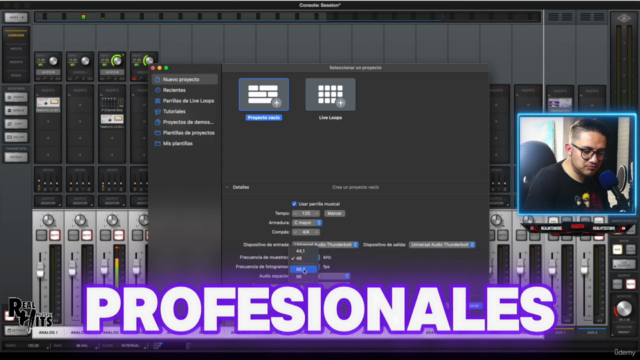
Task: Click the DEFAULT parameters button in Console
Action: [16, 157]
